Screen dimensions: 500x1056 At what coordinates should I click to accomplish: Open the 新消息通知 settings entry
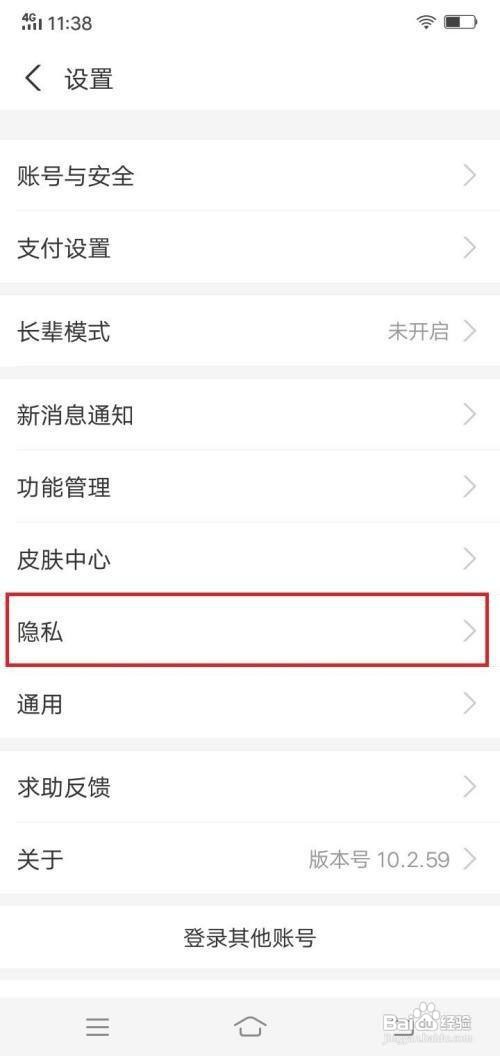point(250,415)
